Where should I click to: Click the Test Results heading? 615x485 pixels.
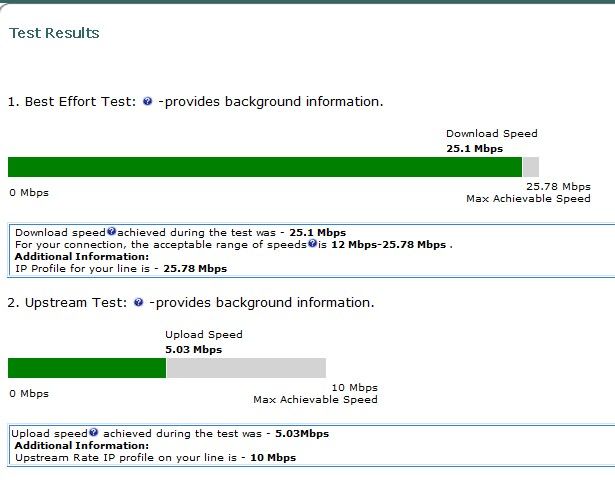(54, 33)
